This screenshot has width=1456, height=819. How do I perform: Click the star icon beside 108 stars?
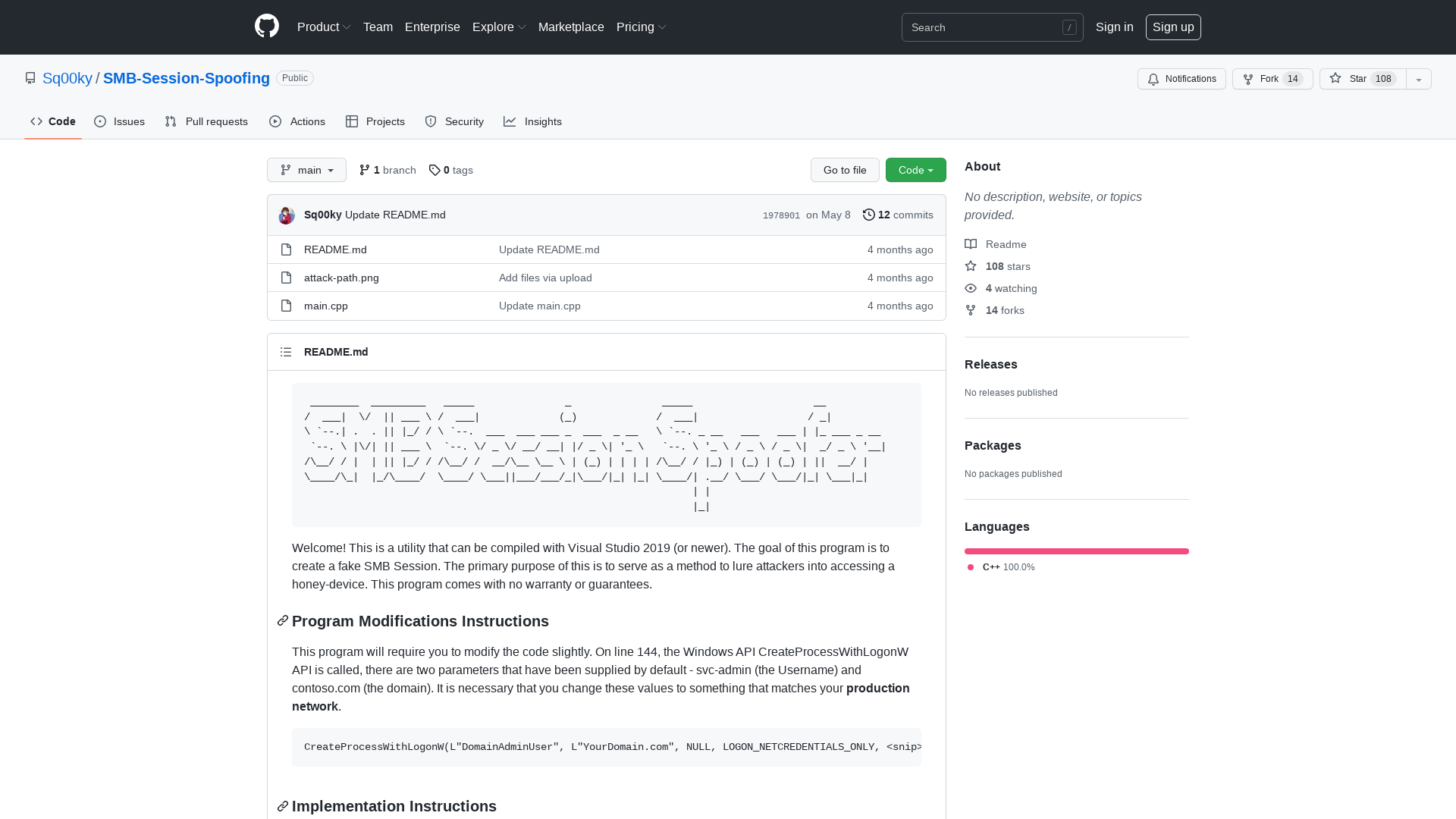coord(971,266)
